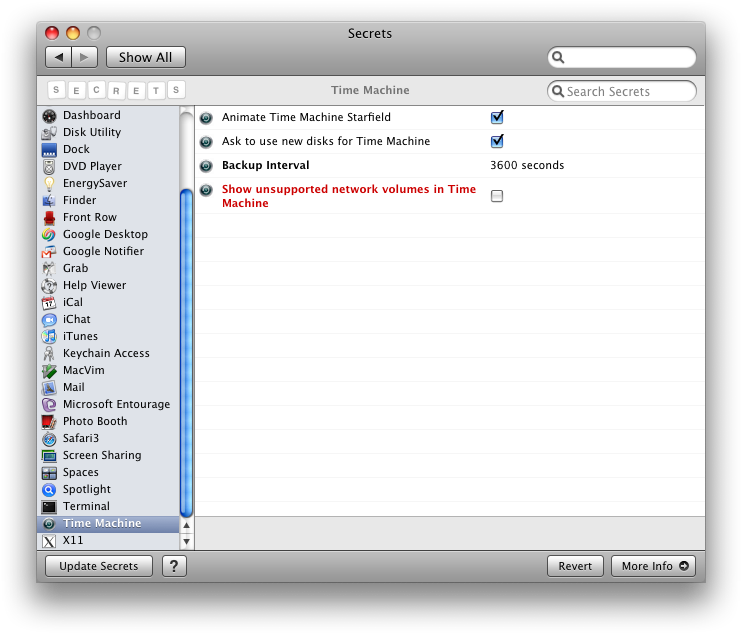The image size is (741, 633).
Task: Click the Google Notifier mail icon
Action: [x=49, y=252]
